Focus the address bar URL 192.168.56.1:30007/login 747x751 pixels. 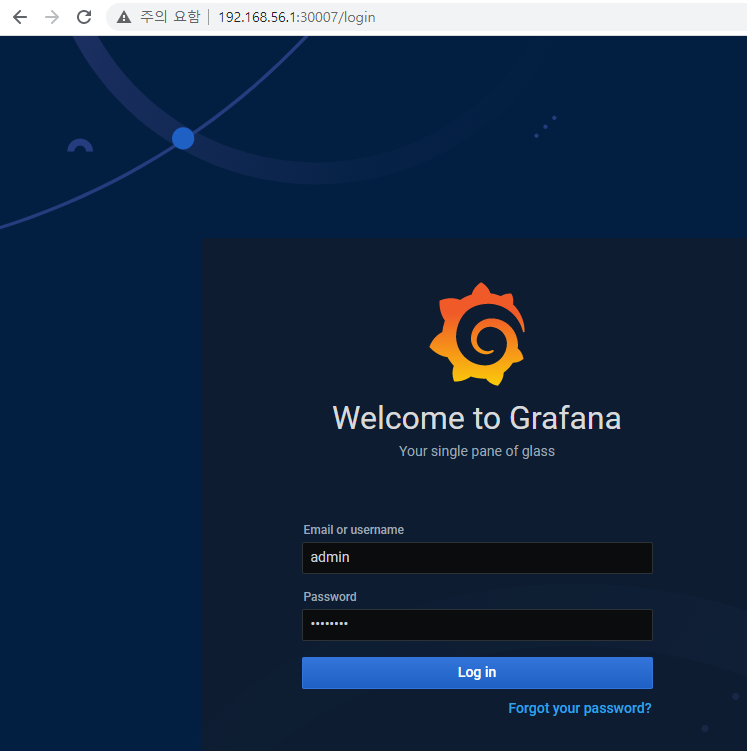296,17
